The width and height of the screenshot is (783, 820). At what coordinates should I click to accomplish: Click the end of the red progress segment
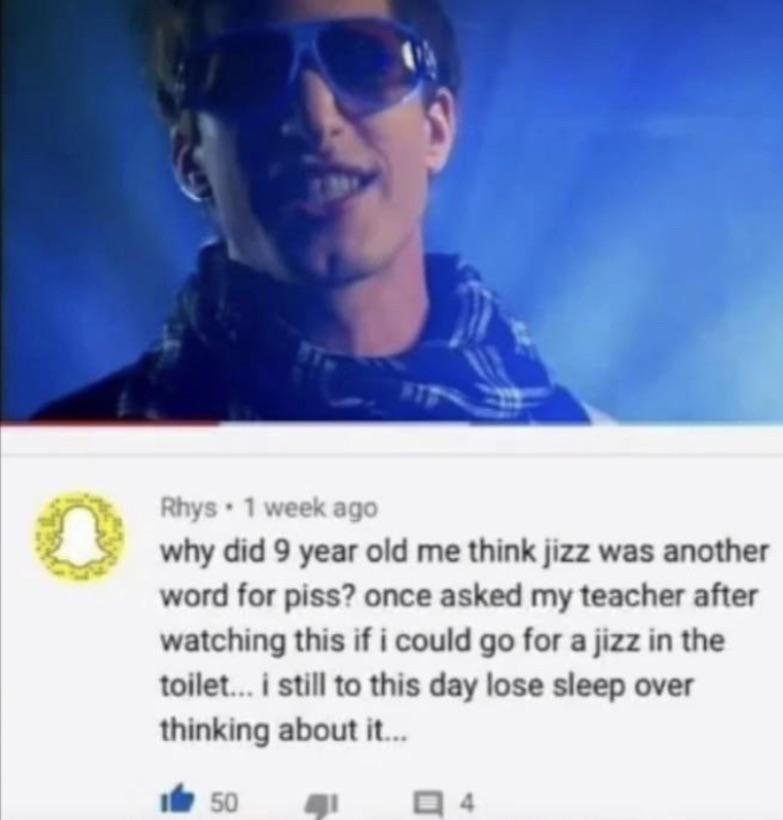tap(219, 423)
